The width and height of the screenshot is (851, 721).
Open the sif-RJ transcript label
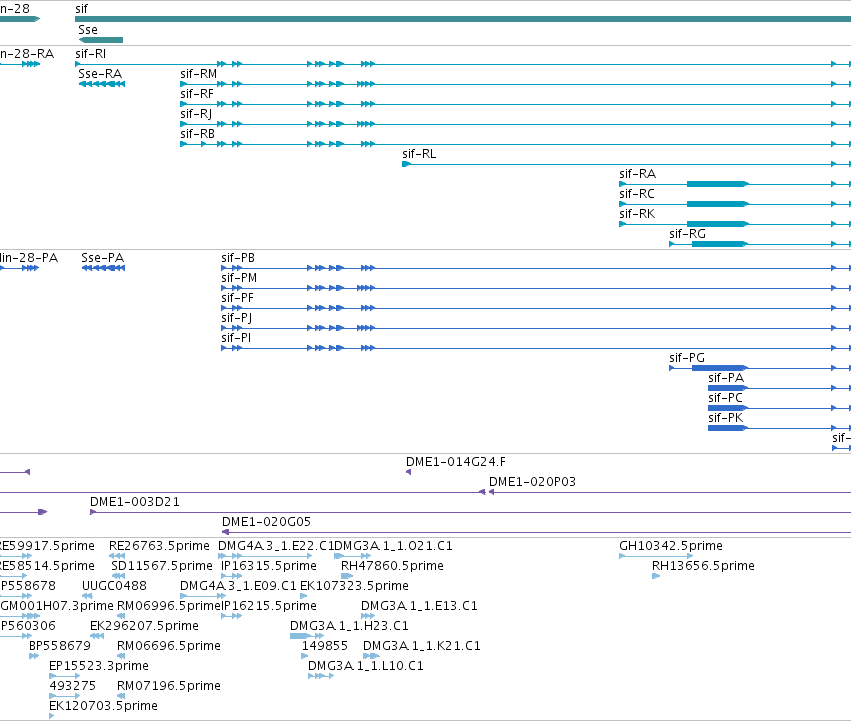tap(196, 114)
